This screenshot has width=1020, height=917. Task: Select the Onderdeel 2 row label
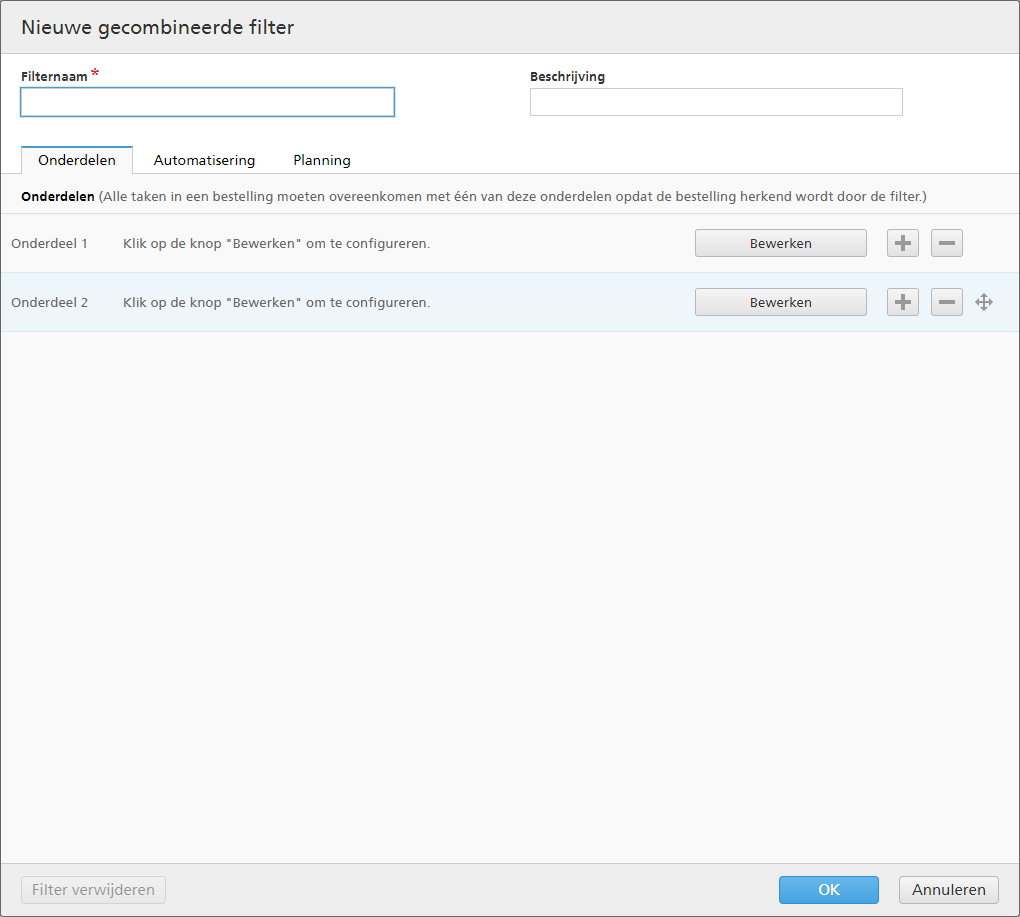(x=49, y=302)
